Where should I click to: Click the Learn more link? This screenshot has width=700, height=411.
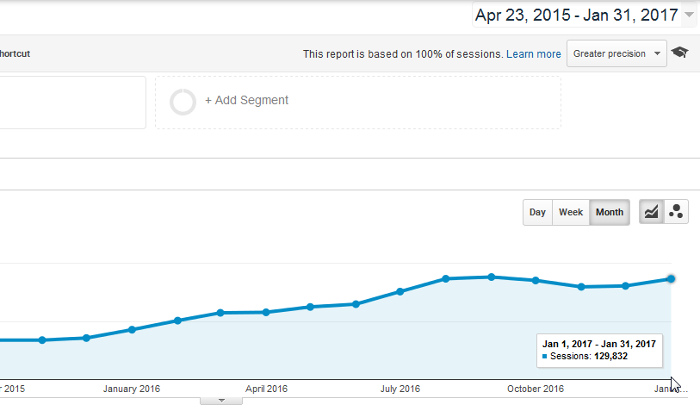533,54
